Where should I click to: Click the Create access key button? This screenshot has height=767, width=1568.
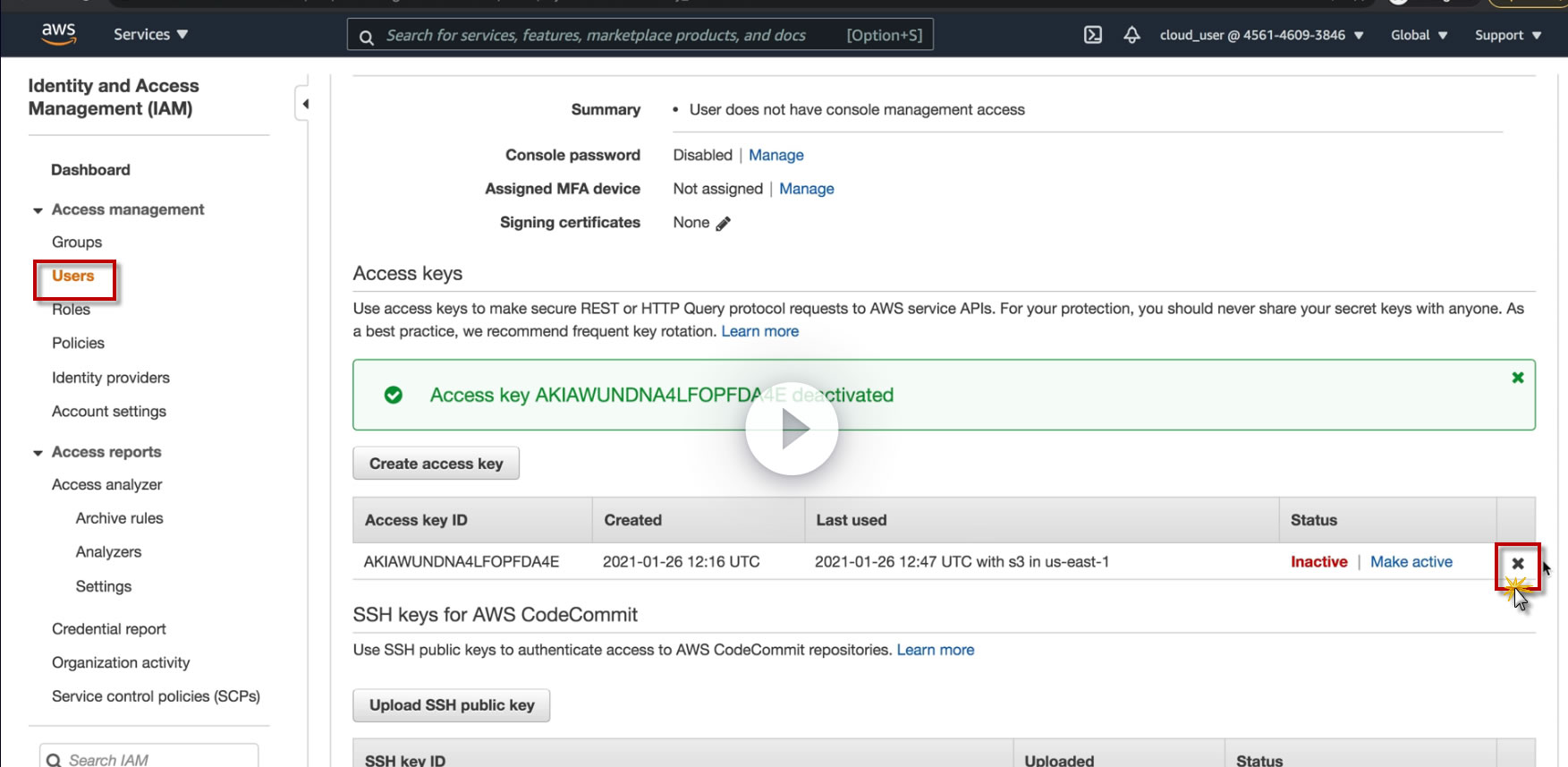(436, 464)
